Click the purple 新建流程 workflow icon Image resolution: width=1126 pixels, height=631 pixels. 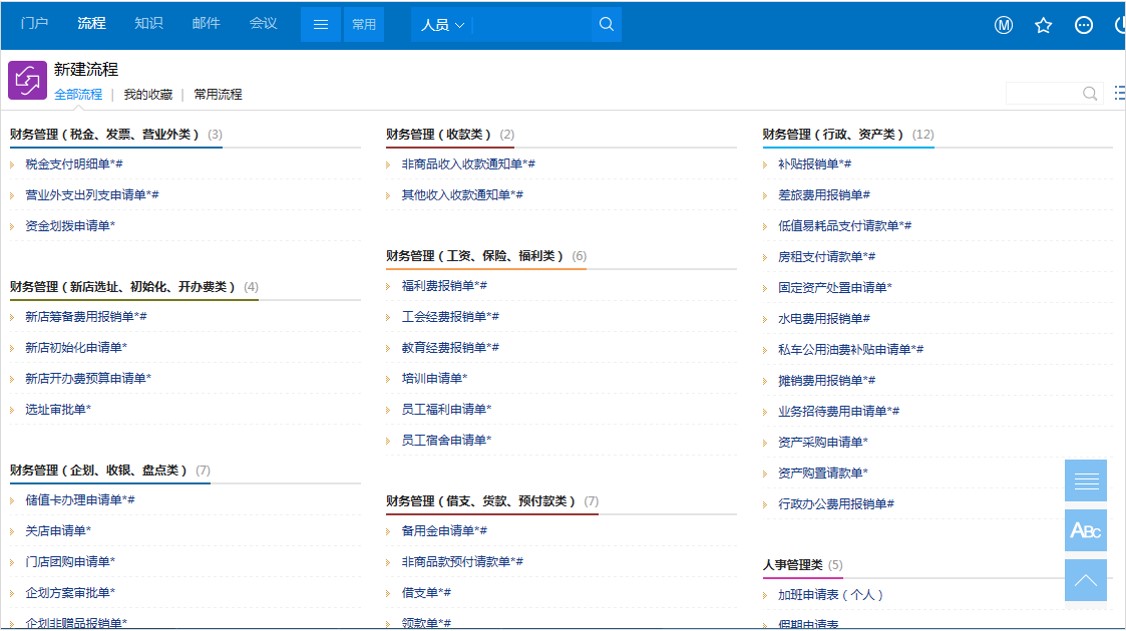point(27,80)
